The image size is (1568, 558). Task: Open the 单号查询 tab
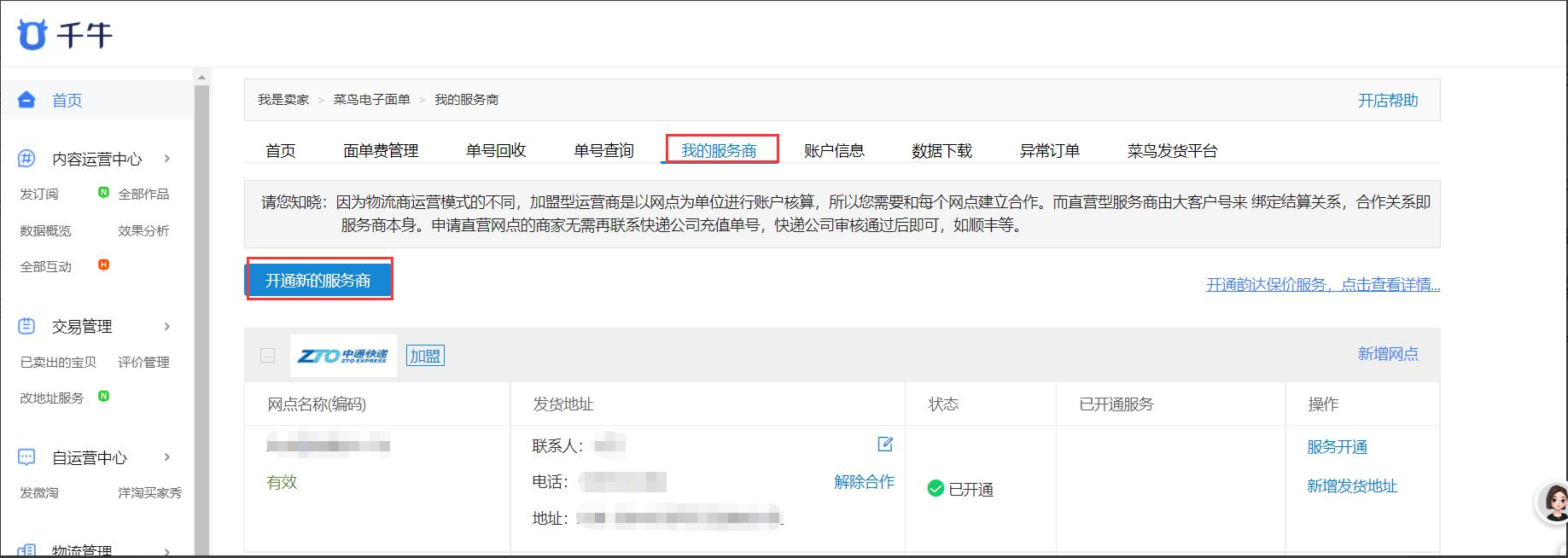click(603, 151)
